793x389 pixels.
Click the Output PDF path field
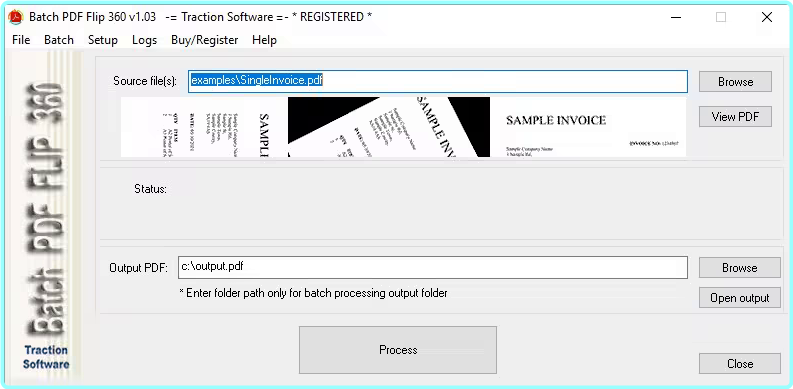coord(433,268)
